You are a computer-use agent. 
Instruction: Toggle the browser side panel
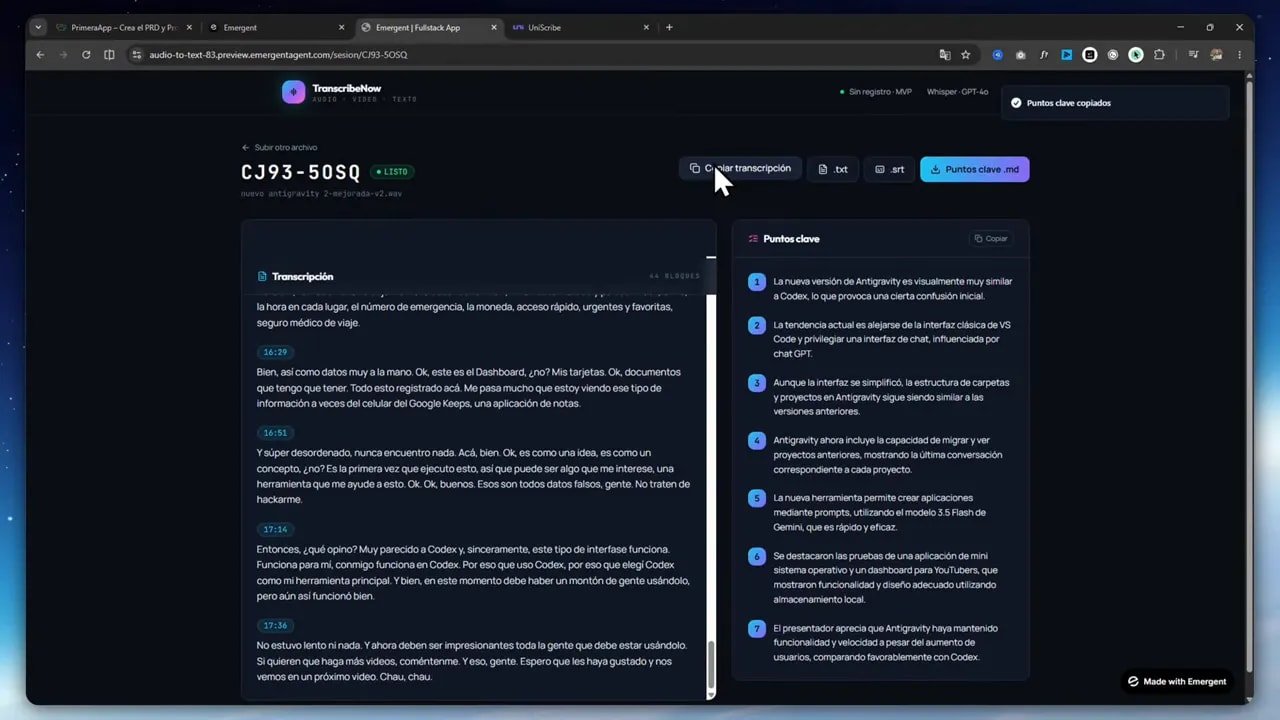109,55
